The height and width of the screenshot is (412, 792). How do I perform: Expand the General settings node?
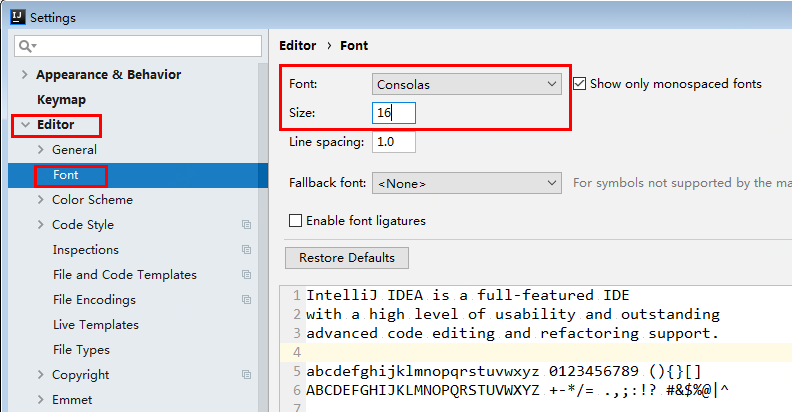click(40, 150)
